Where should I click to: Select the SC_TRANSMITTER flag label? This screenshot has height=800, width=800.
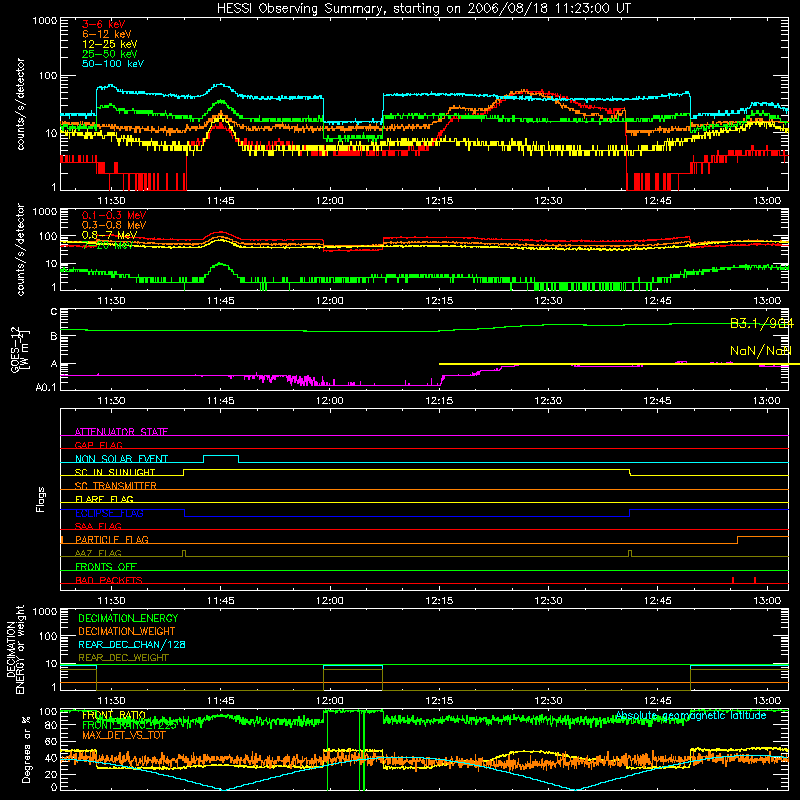tap(115, 486)
